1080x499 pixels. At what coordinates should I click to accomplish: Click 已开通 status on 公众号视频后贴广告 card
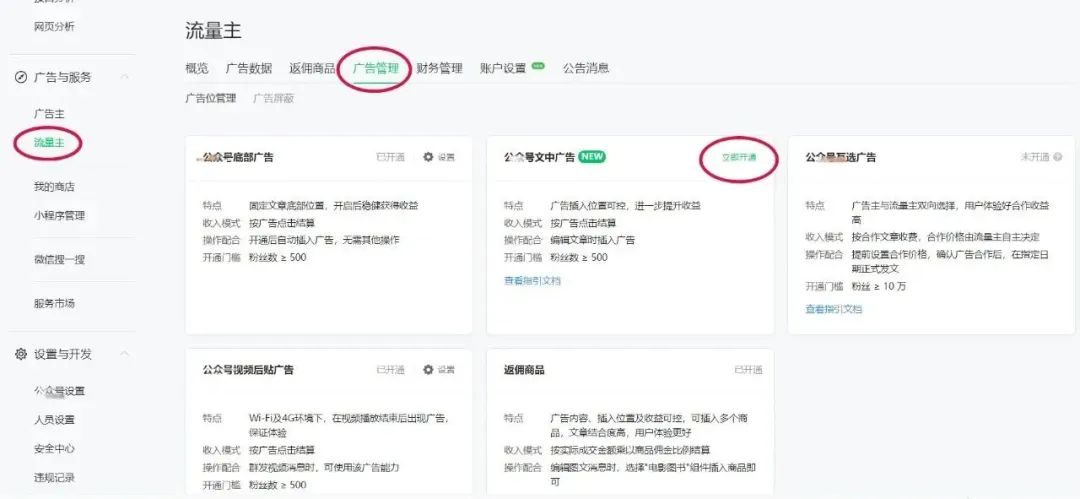pos(391,369)
